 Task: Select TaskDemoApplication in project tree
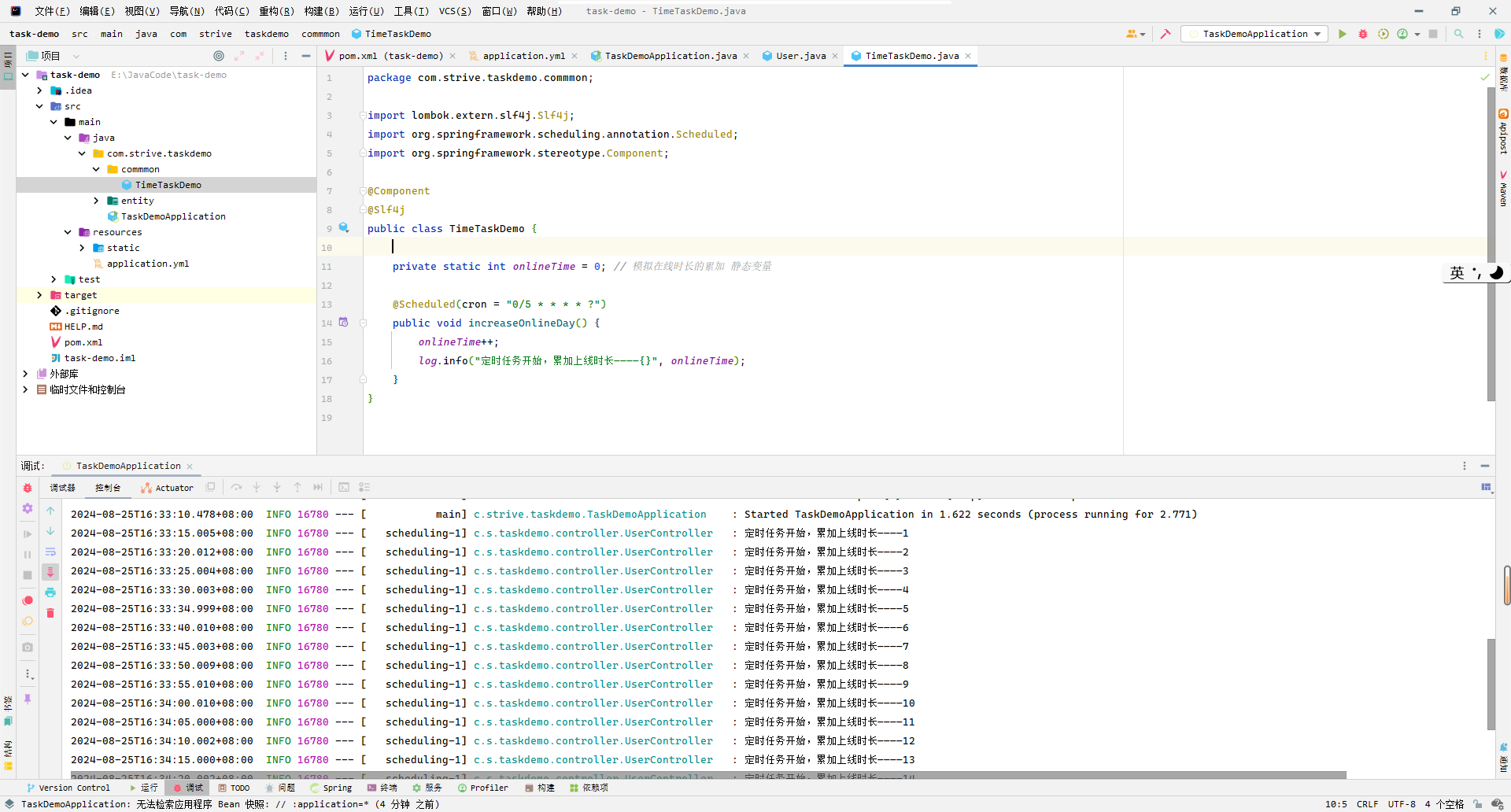173,216
